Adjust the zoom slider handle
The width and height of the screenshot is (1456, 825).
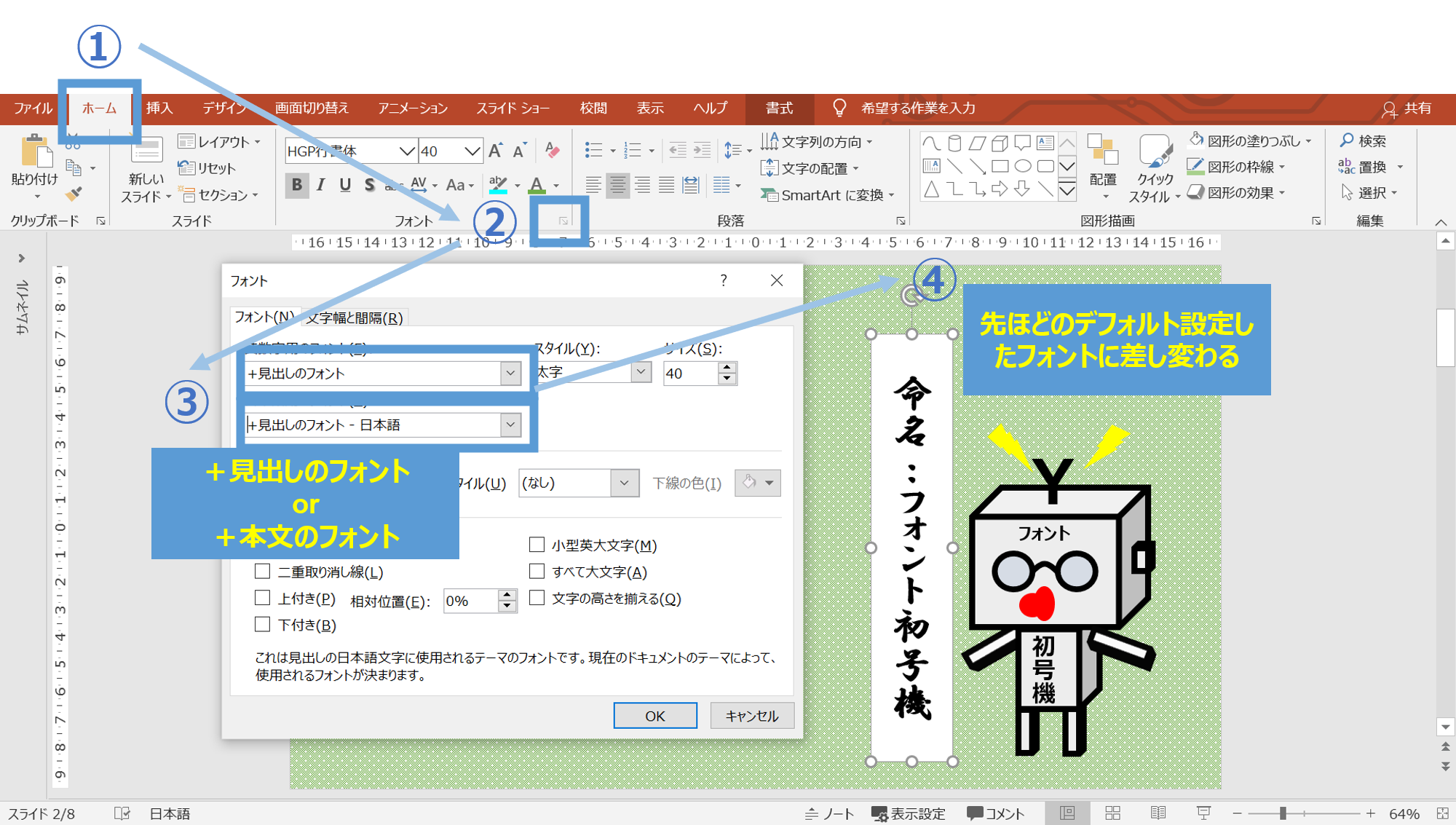(1283, 813)
